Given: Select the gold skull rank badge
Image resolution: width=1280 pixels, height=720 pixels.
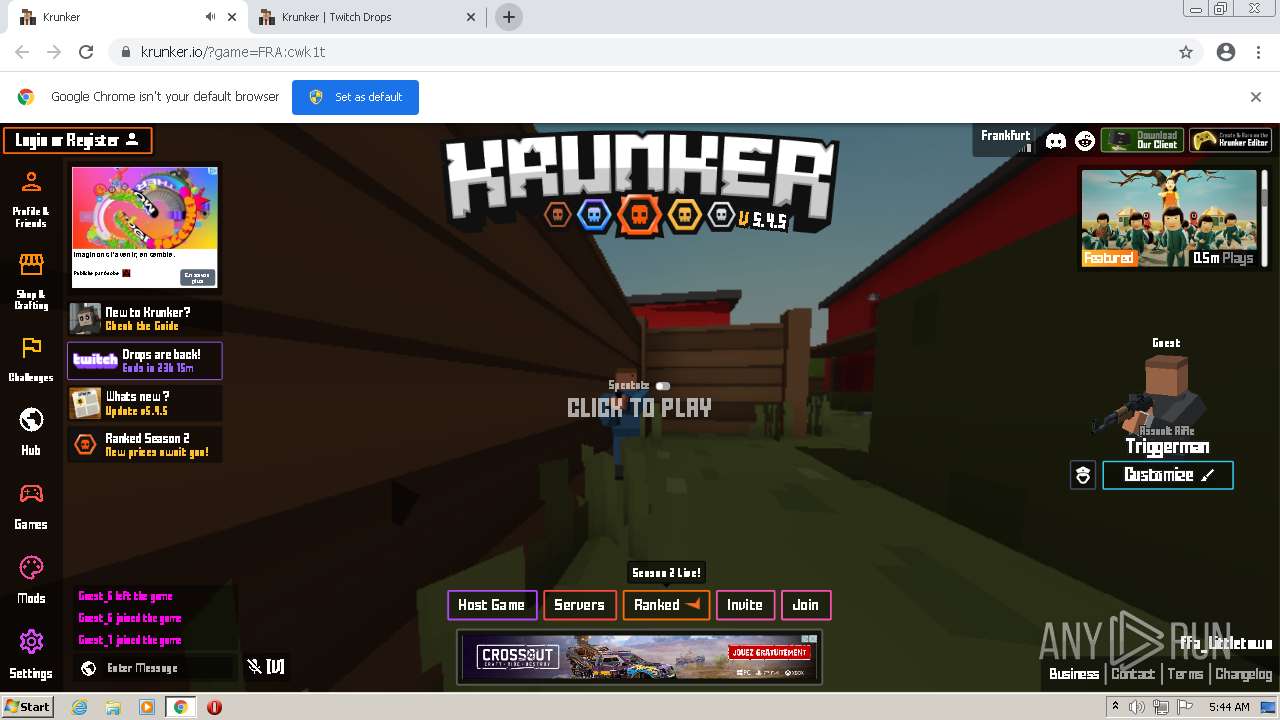Looking at the screenshot, I should tap(684, 215).
